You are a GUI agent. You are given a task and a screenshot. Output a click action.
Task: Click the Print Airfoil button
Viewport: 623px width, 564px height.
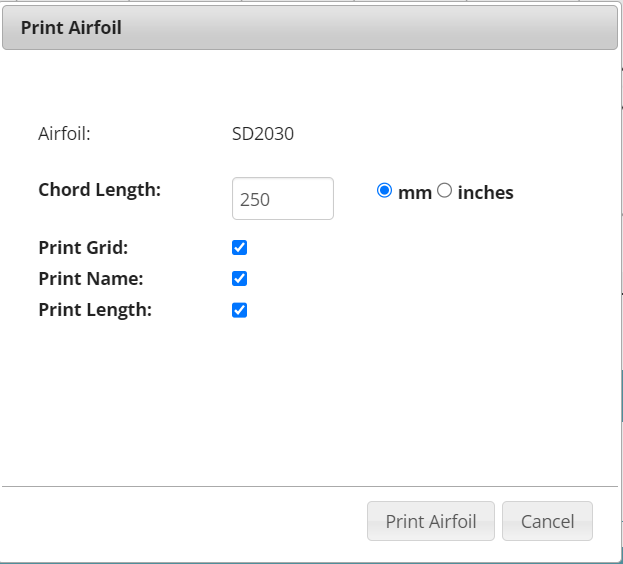(431, 521)
